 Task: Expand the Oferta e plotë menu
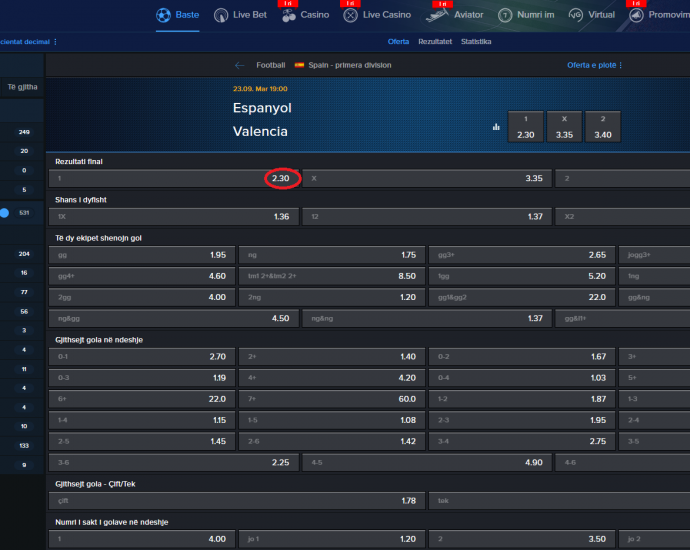click(595, 65)
